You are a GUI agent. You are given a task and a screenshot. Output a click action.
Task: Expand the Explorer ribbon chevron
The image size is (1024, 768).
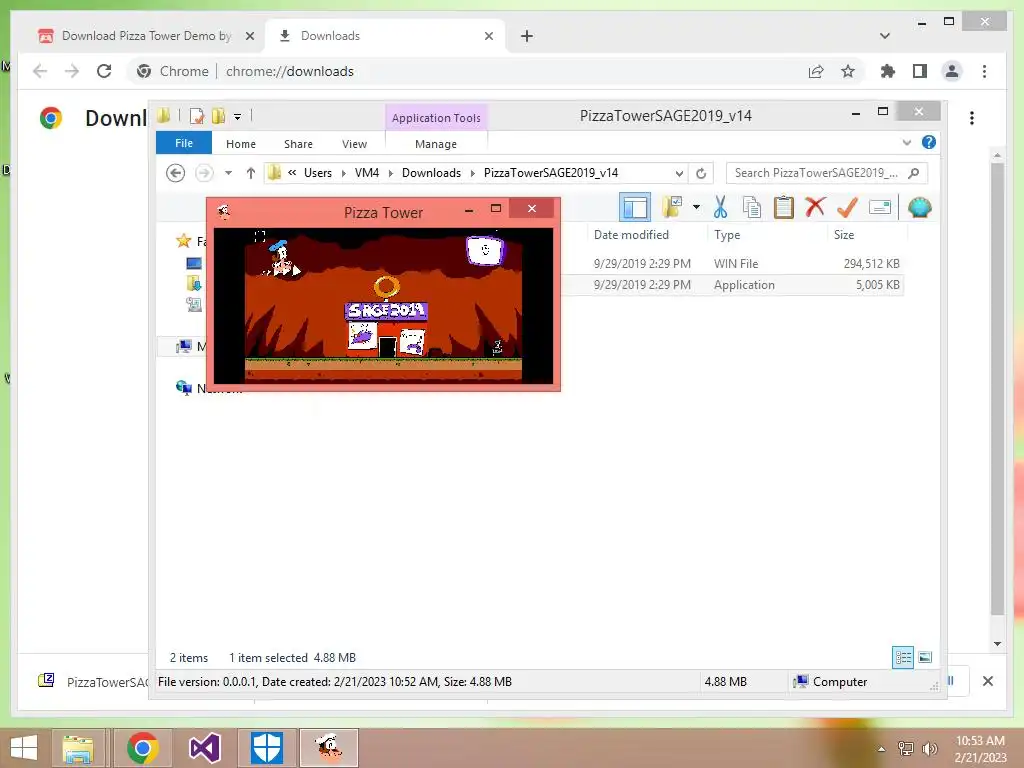(906, 142)
